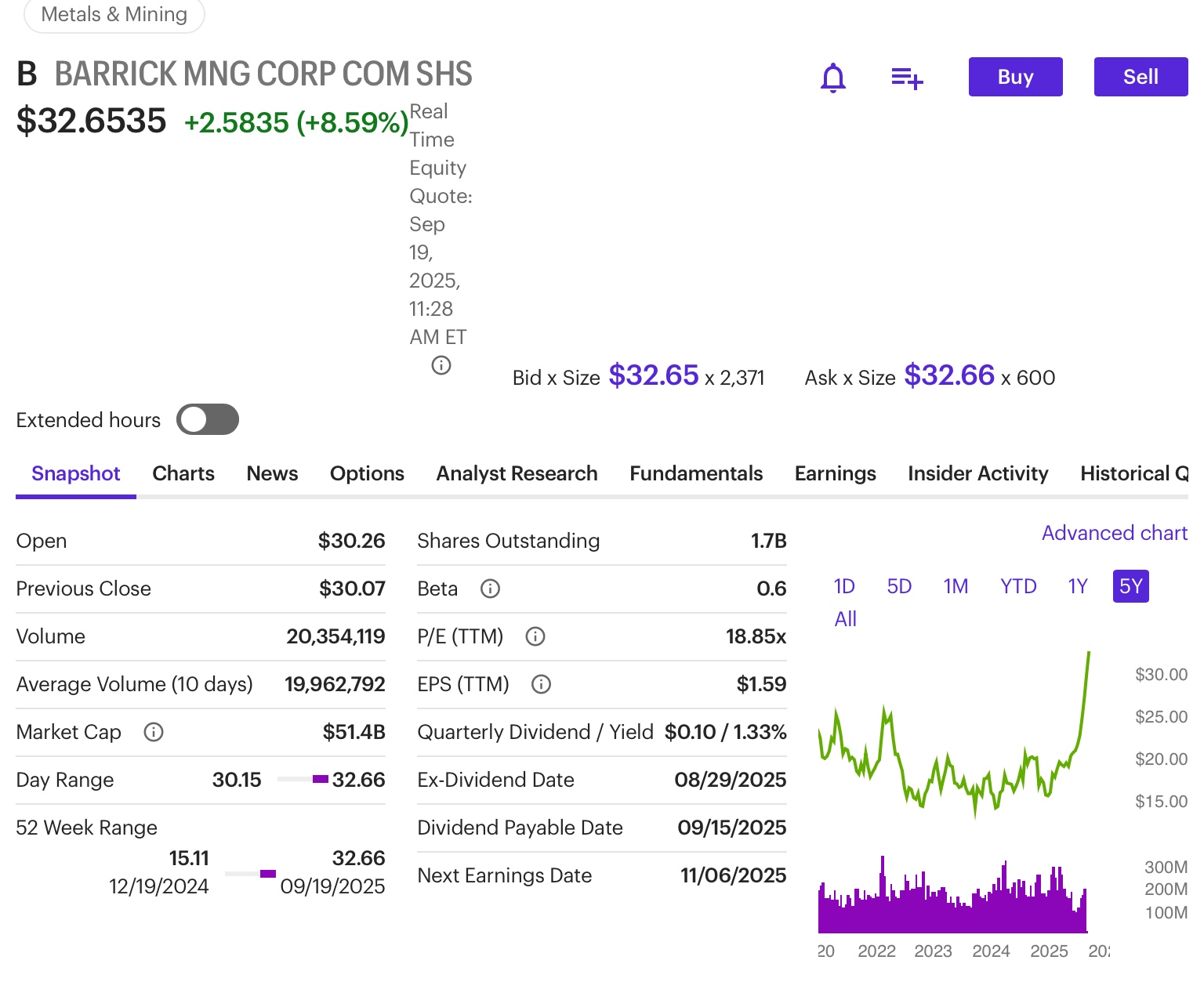This screenshot has height=989, width=1204.
Task: Click the purple volume bar chart
Action: pyautogui.click(x=953, y=894)
